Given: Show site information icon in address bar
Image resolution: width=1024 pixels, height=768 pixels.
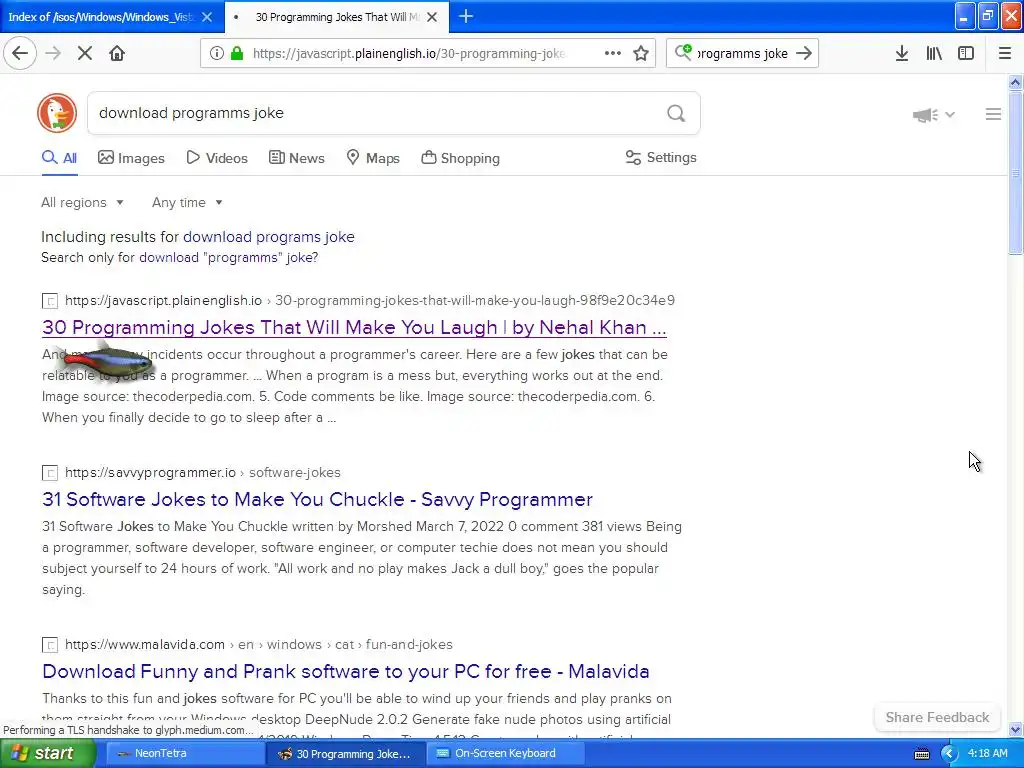Looking at the screenshot, I should (x=217, y=53).
